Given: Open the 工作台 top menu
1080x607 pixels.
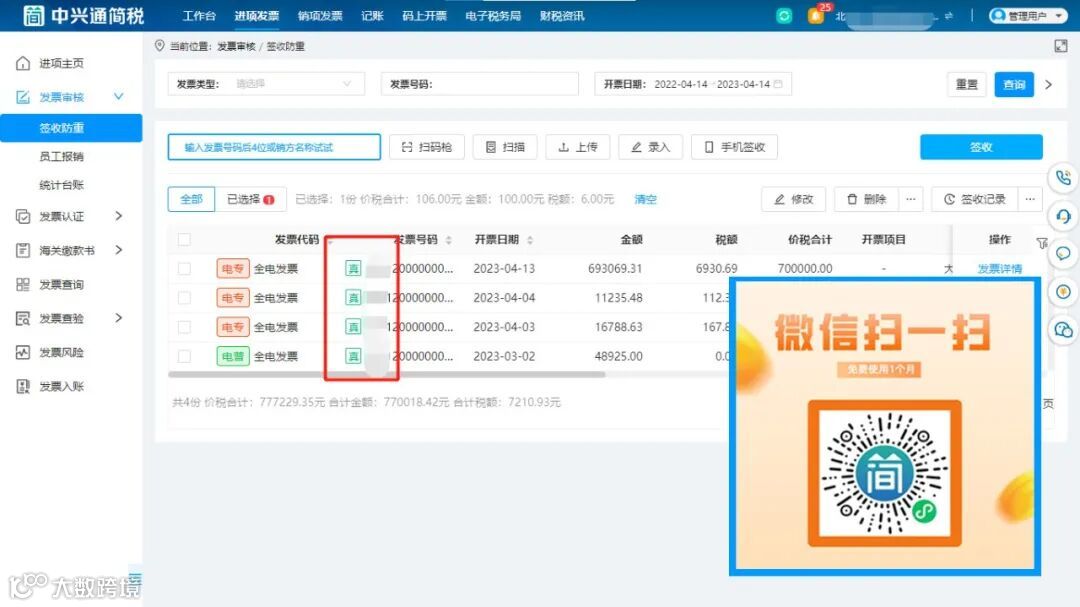Looking at the screenshot, I should 199,16.
